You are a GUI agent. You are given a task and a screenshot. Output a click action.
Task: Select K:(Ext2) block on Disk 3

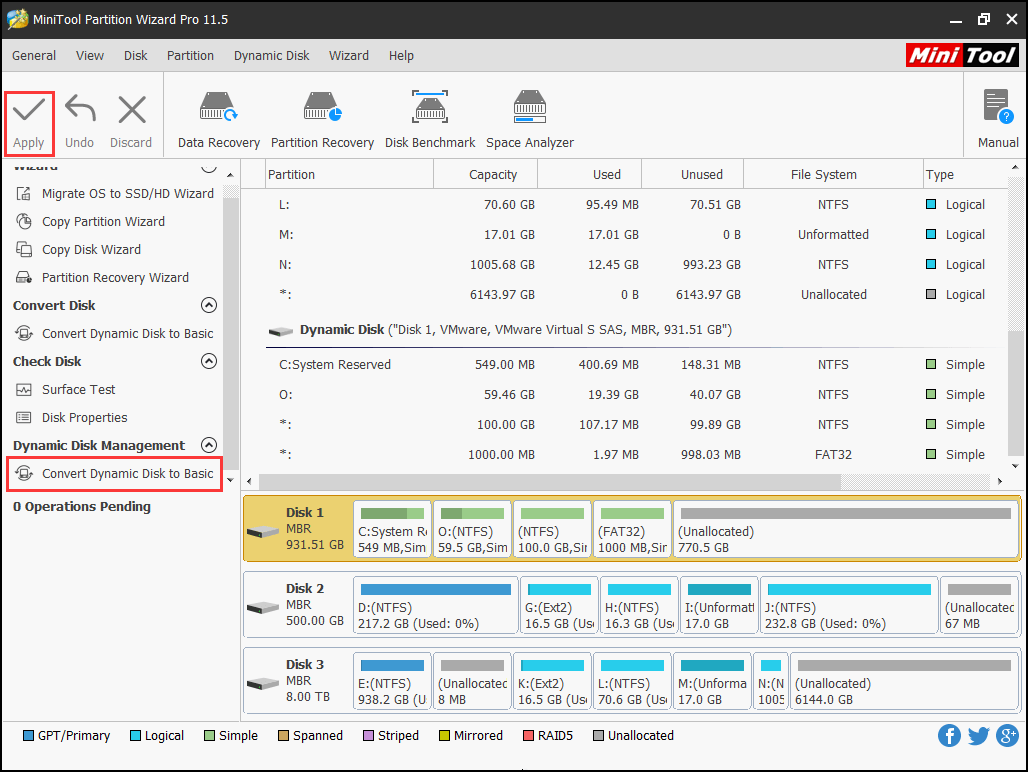pos(552,682)
